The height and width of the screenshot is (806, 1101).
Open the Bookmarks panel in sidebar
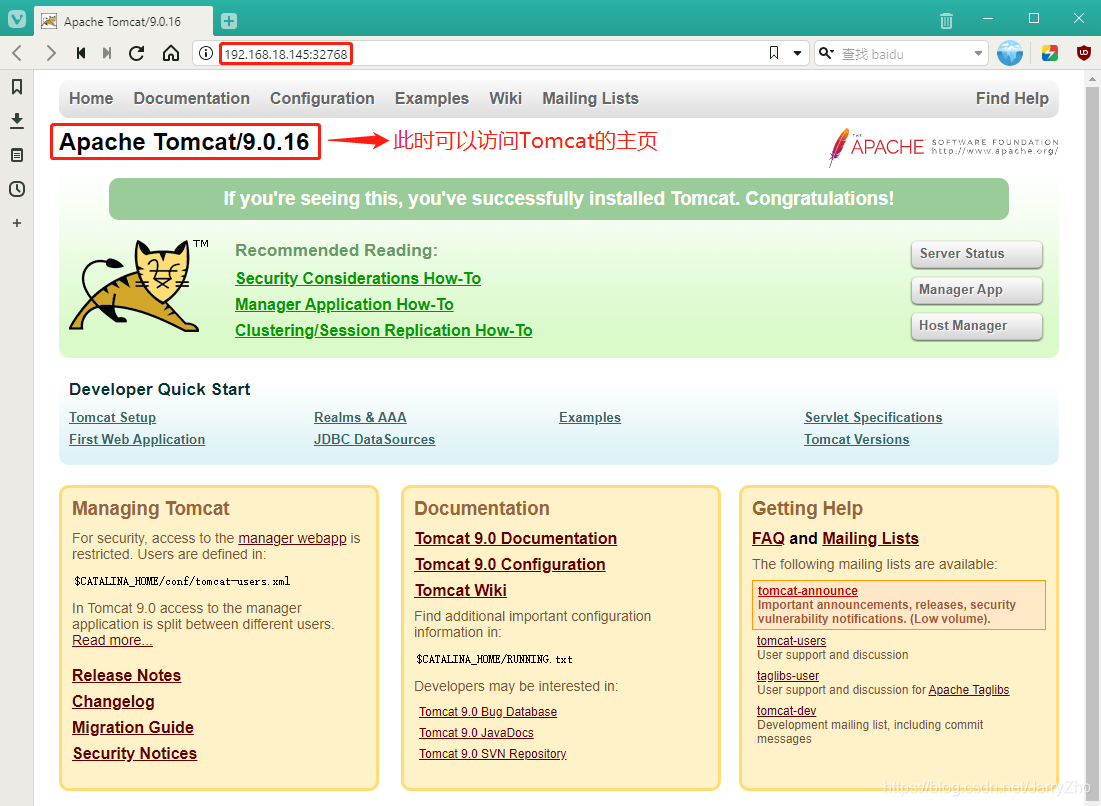point(17,86)
